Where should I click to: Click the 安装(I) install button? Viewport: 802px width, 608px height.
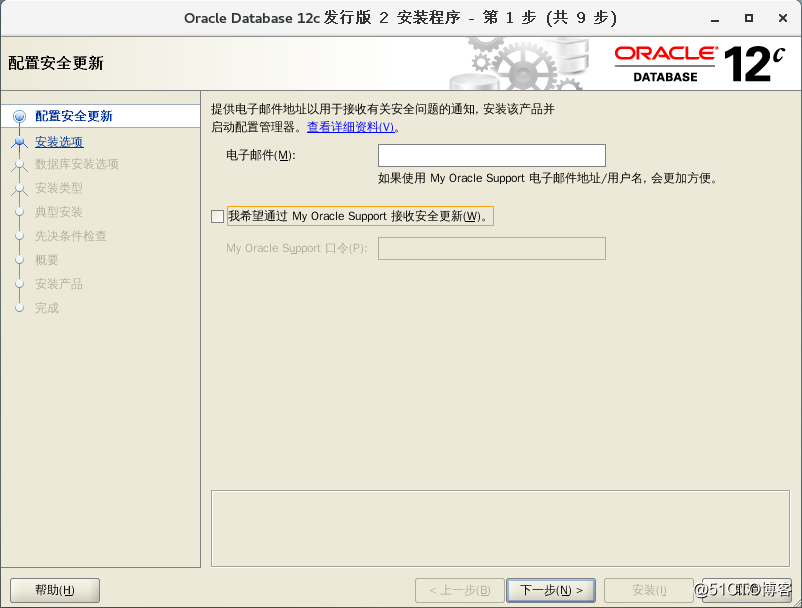pos(649,591)
